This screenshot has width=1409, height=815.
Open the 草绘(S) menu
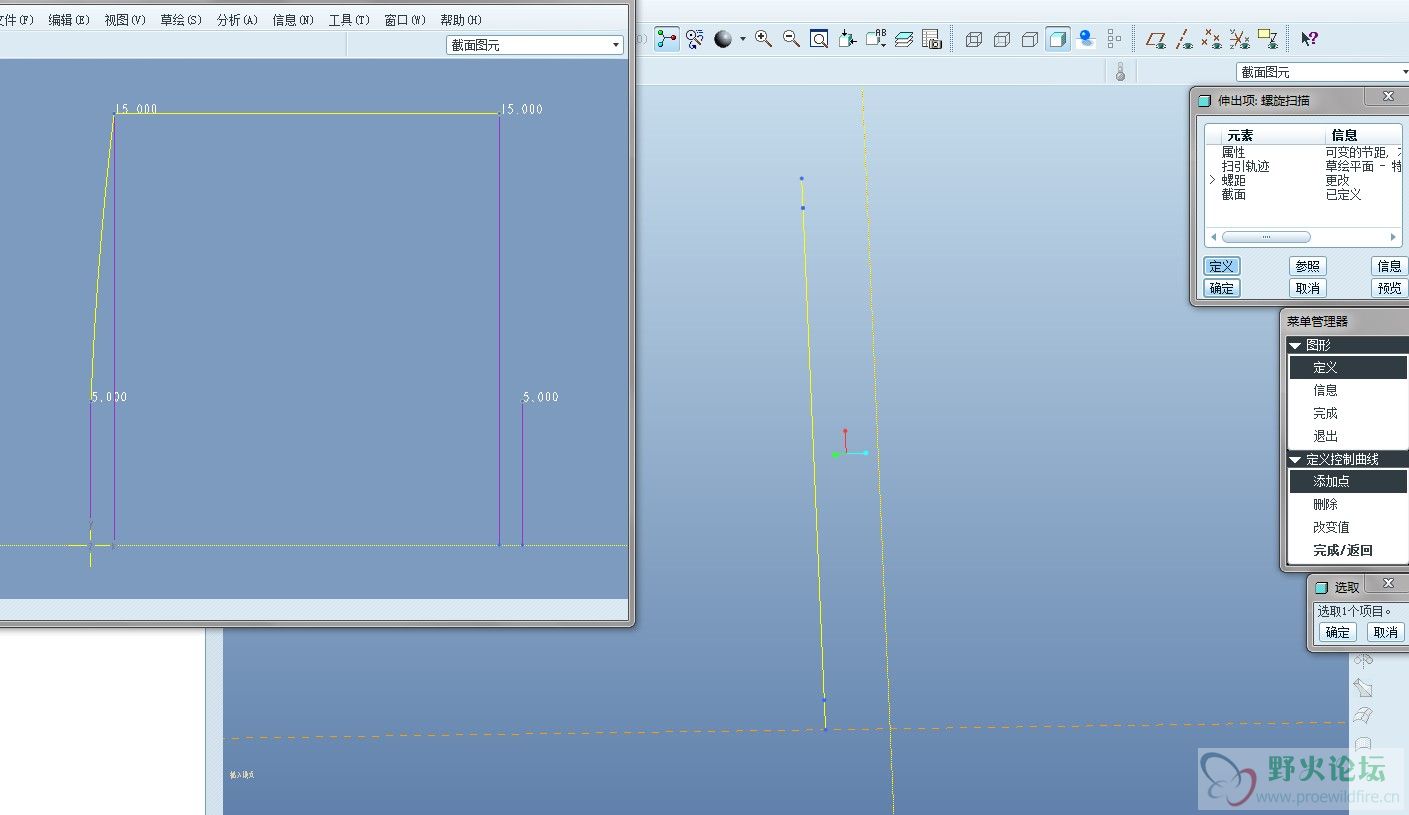coord(181,20)
